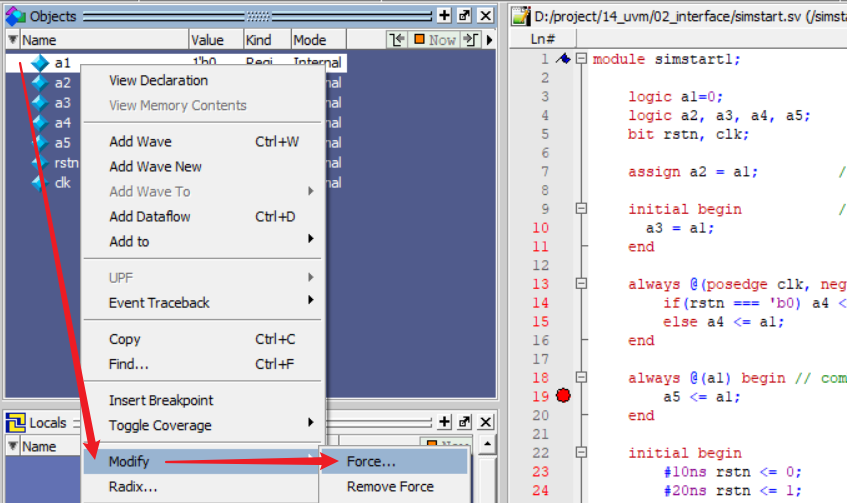Choose Copy from context menu
Viewport: 847px width, 503px height.
(x=202, y=339)
